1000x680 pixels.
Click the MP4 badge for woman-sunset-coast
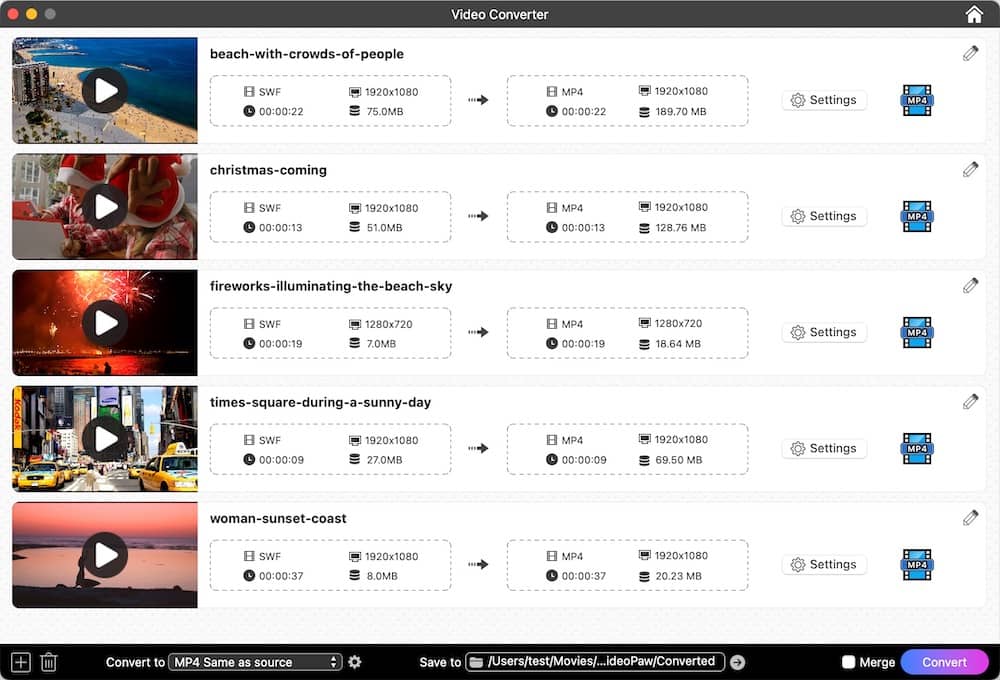tap(916, 564)
